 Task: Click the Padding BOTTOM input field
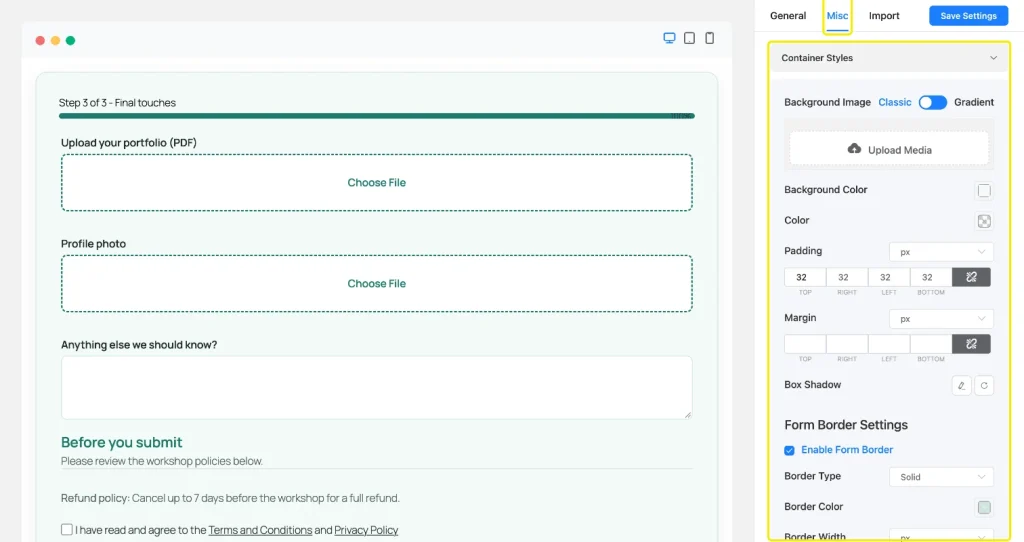(931, 277)
